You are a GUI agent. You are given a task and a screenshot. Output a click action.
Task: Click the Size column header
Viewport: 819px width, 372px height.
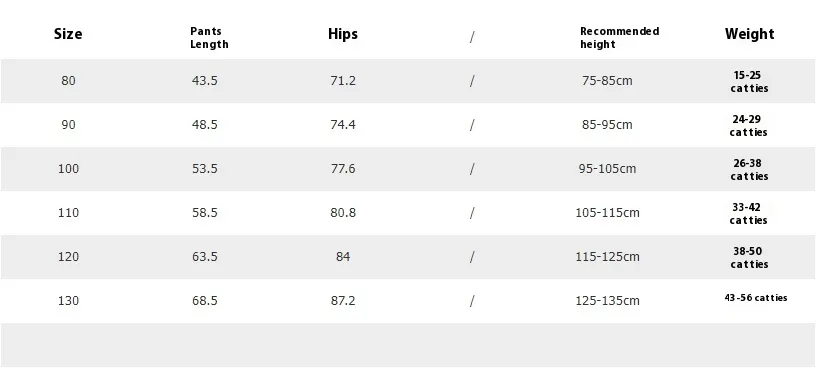tap(68, 34)
